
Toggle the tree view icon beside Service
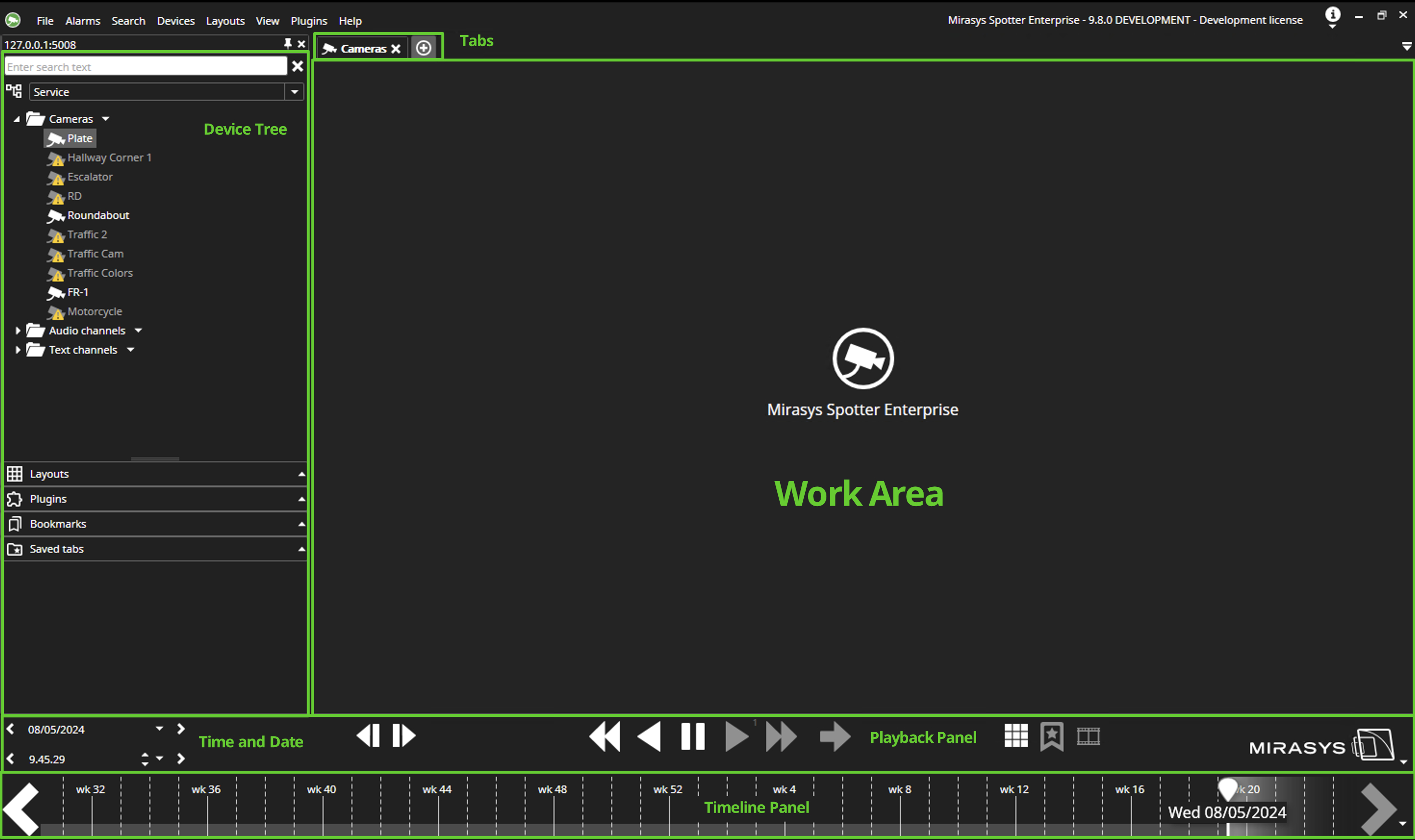[x=13, y=90]
